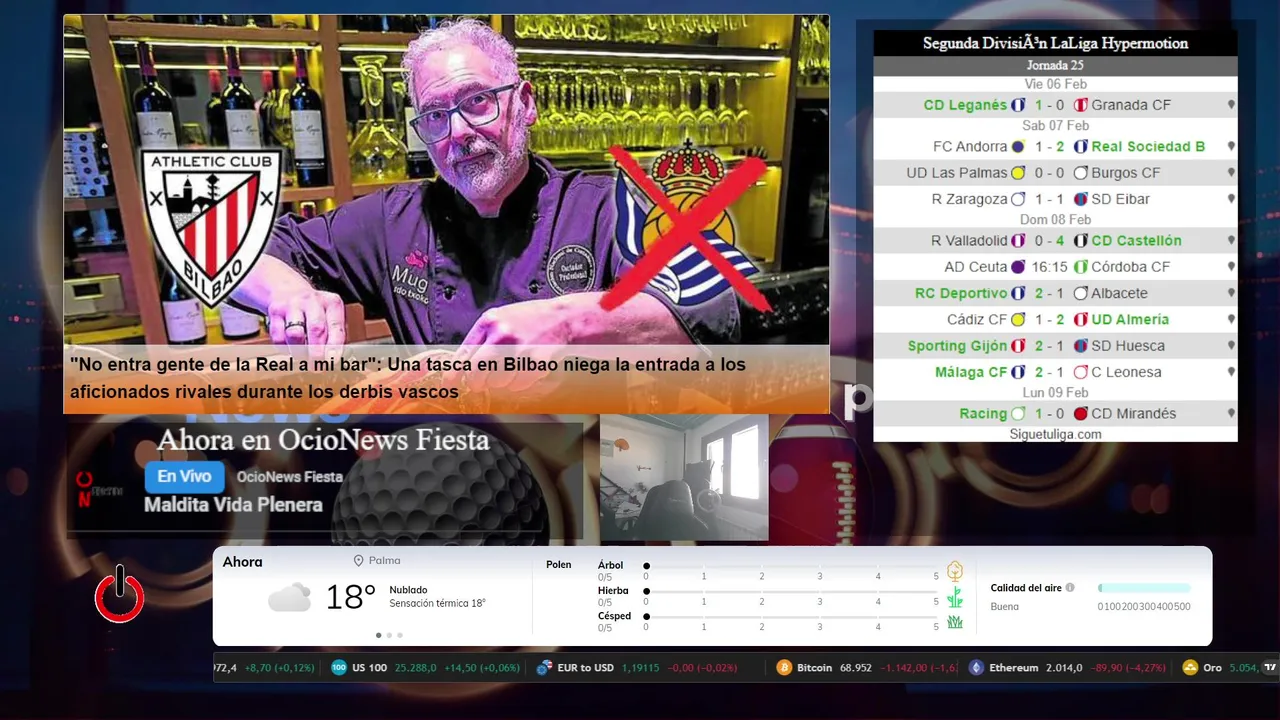Click the Sensación térmica 18° text

[437, 603]
